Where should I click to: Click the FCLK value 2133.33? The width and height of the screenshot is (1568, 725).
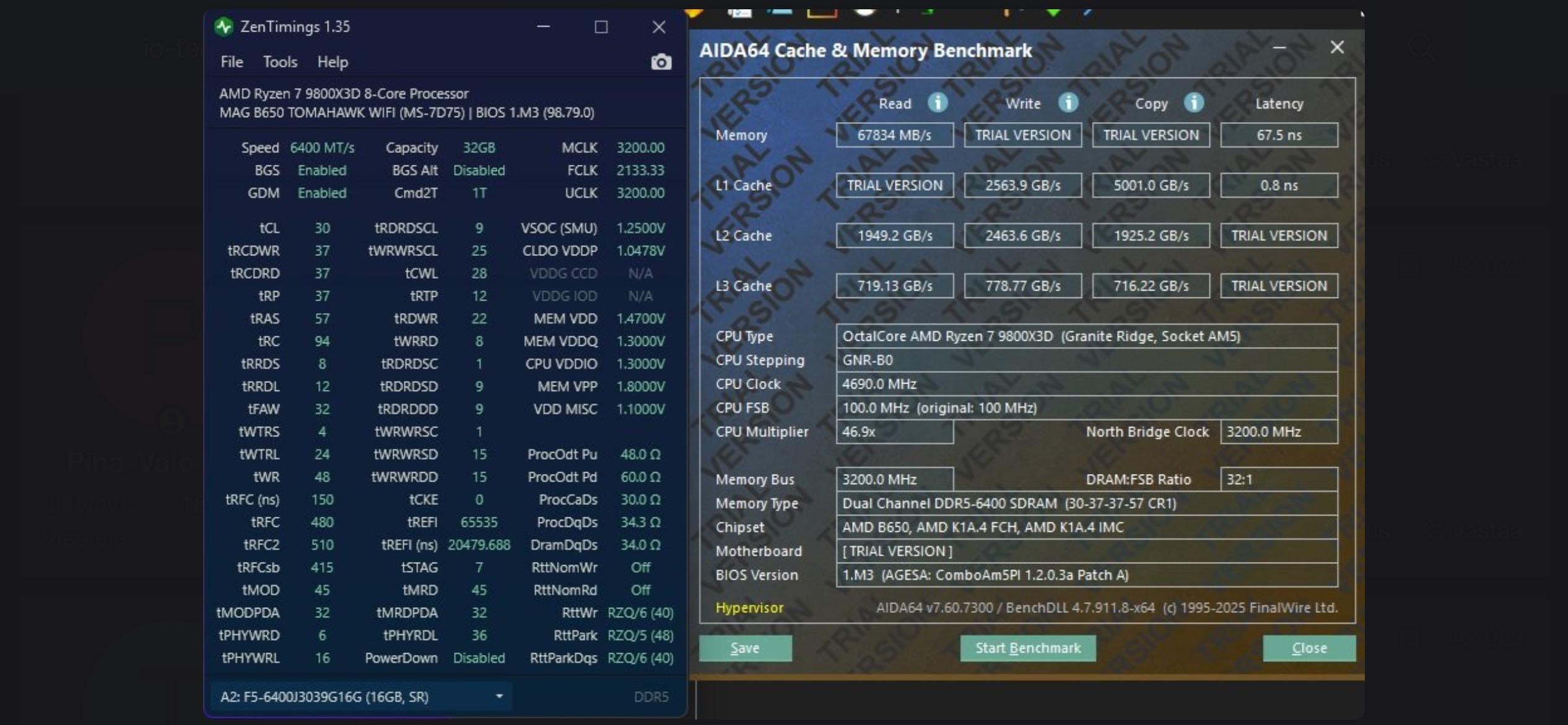(640, 170)
